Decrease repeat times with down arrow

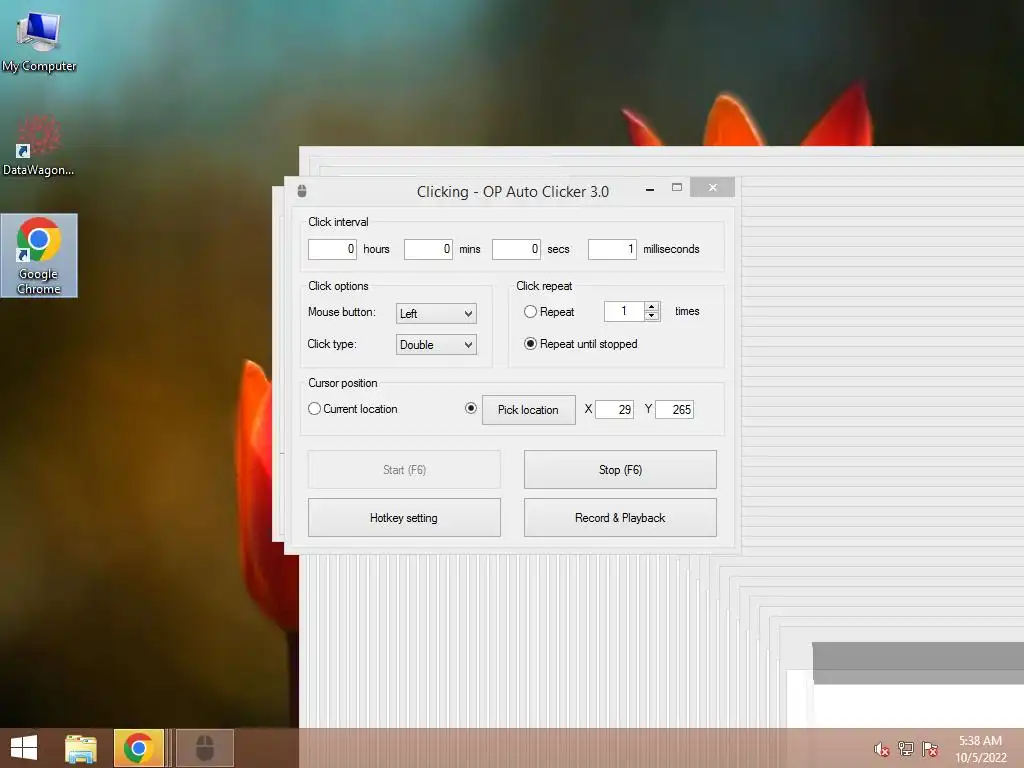point(652,316)
